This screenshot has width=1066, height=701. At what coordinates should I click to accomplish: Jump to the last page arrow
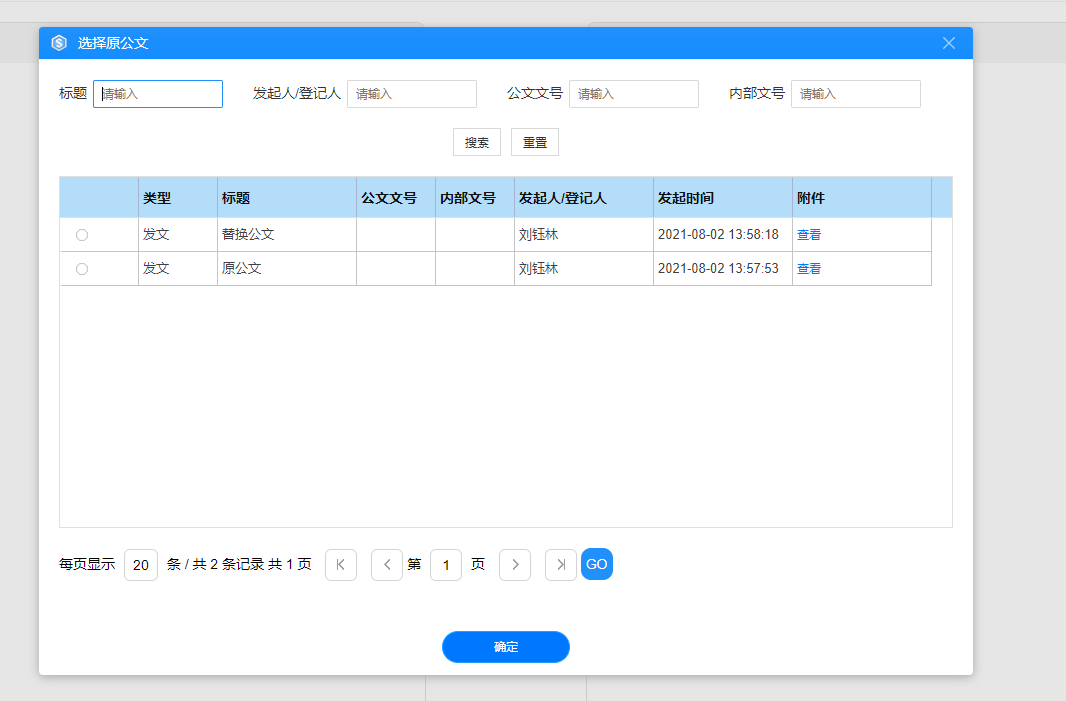click(x=560, y=565)
